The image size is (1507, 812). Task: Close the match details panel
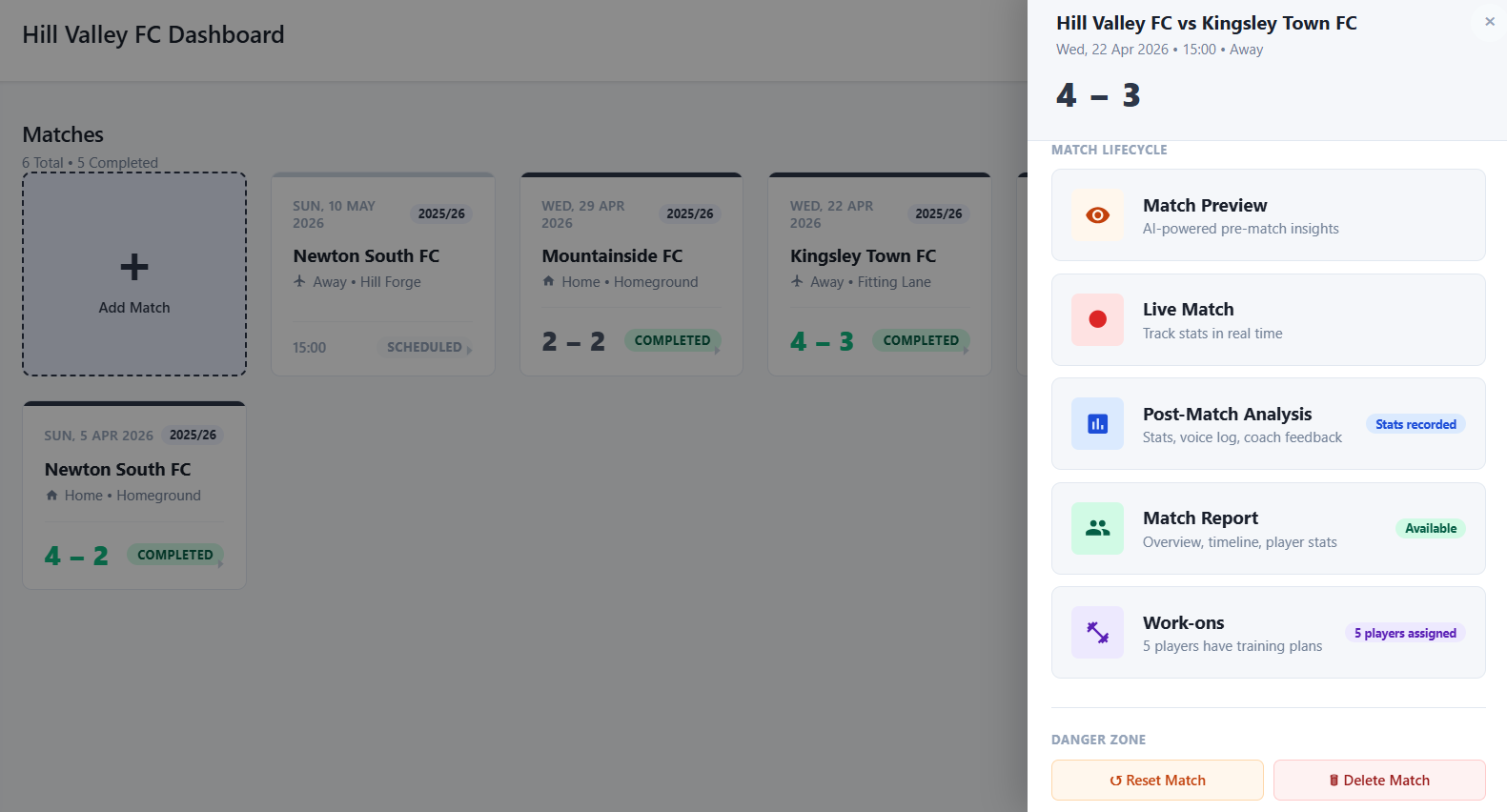[1489, 22]
